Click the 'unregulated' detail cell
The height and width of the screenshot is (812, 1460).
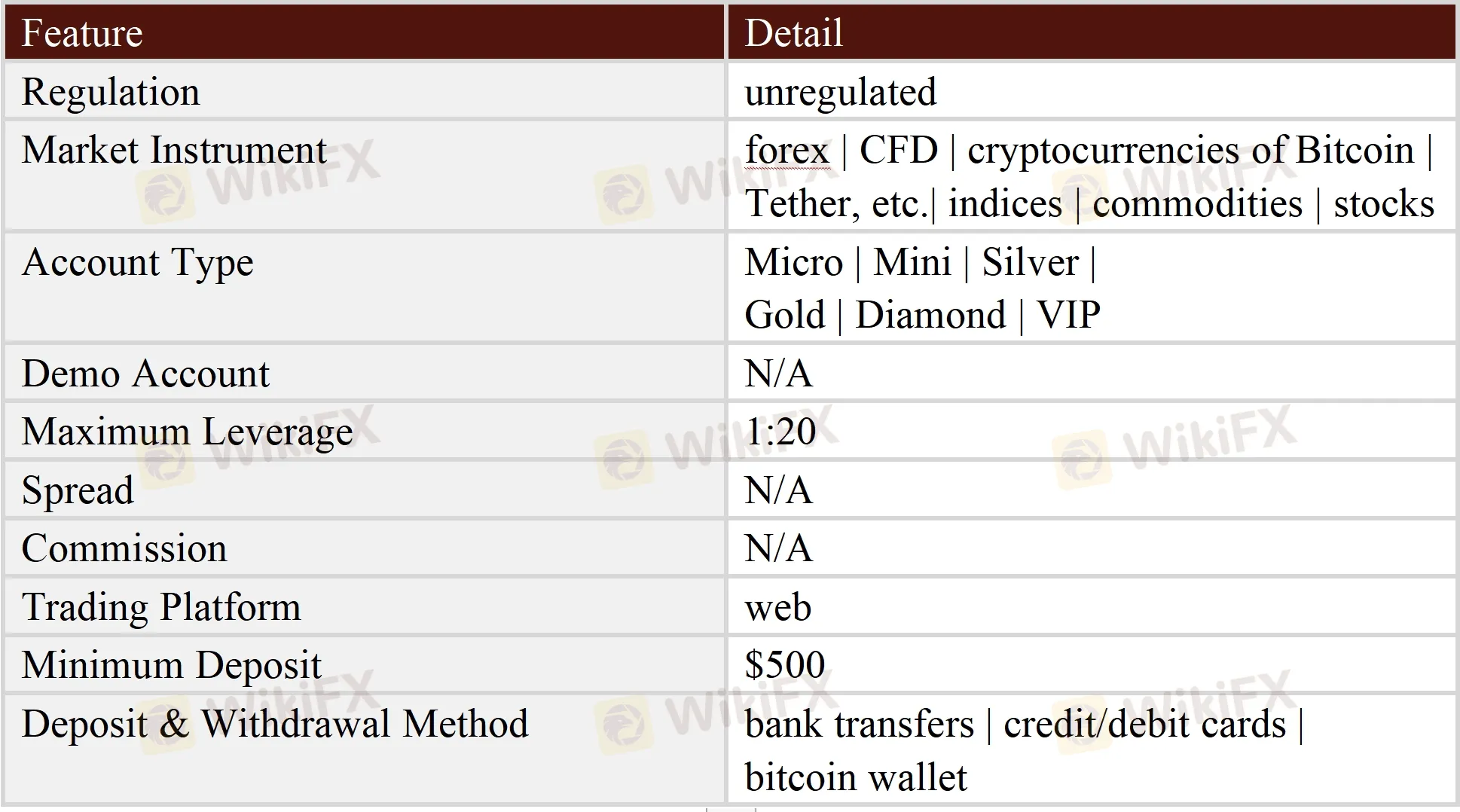(840, 93)
